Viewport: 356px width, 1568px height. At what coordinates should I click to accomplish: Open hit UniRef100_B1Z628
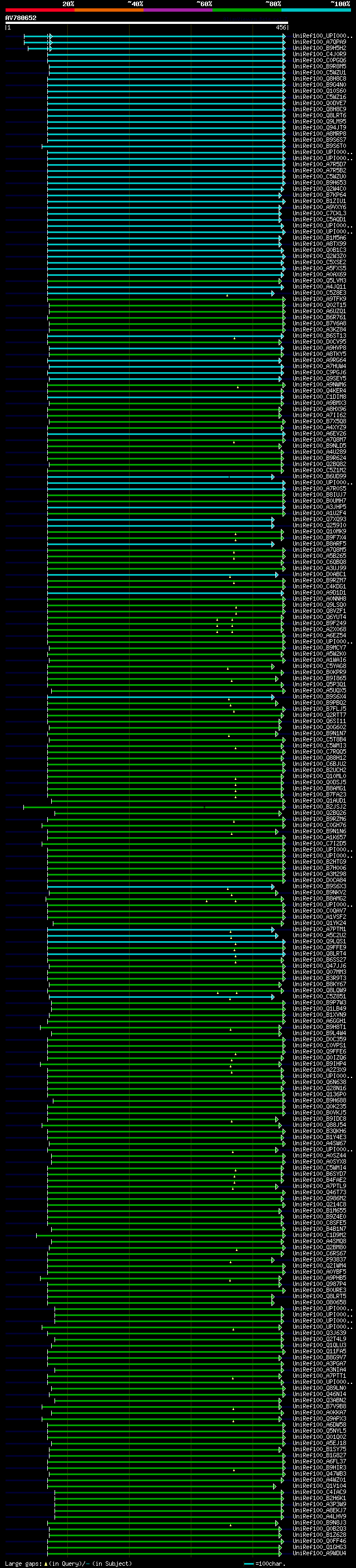[x=319, y=1535]
